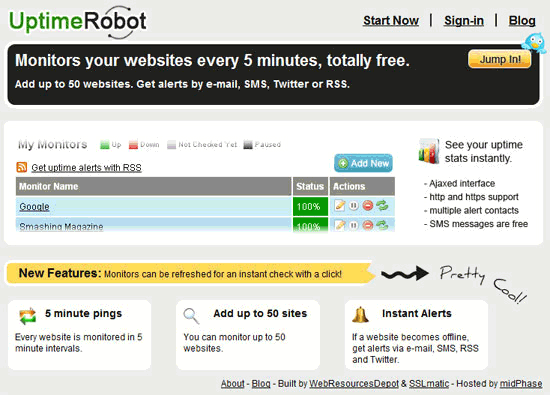Click the Not Checked Yet legend icon

coord(171,145)
